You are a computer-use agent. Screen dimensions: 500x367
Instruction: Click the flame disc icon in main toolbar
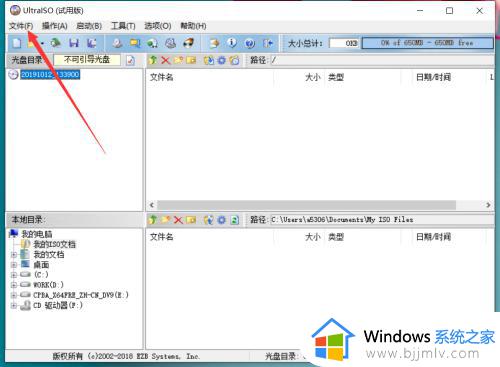tap(189, 43)
